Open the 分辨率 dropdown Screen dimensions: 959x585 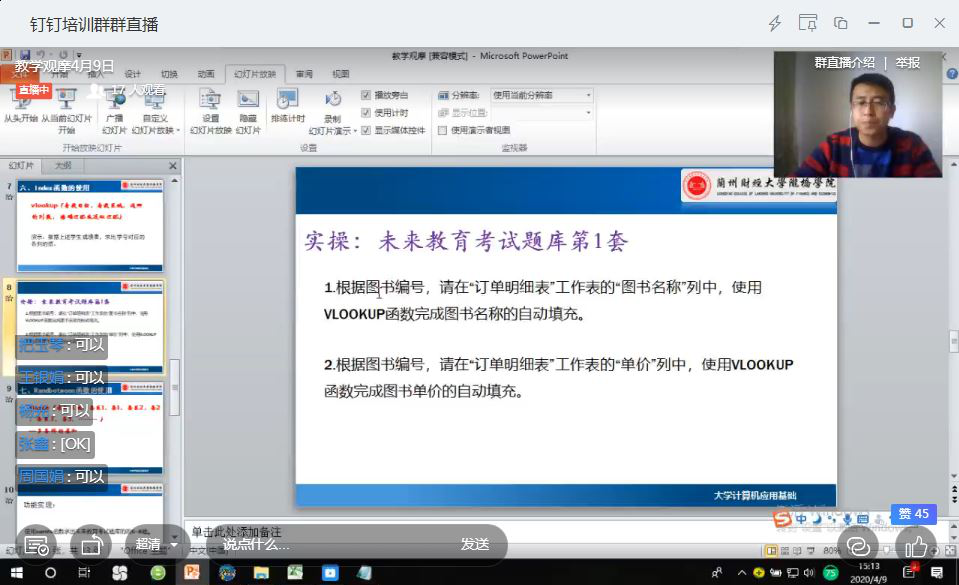coord(588,95)
